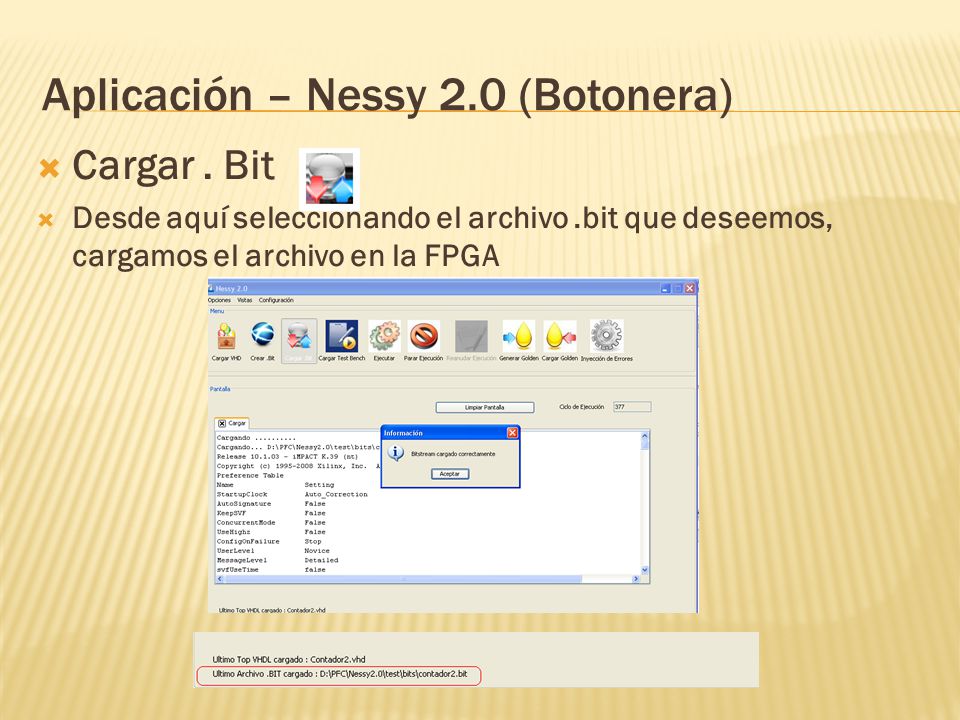Click the large Cargar .Bit icon on slide
Image resolution: width=960 pixels, height=720 pixels.
point(329,178)
